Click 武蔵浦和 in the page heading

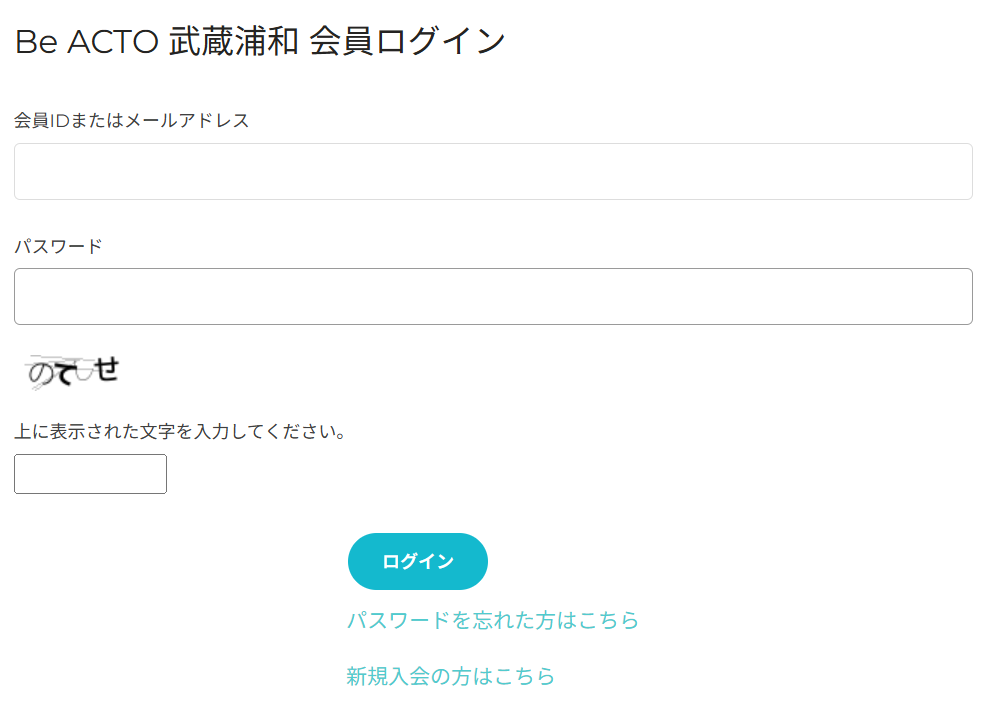(234, 42)
